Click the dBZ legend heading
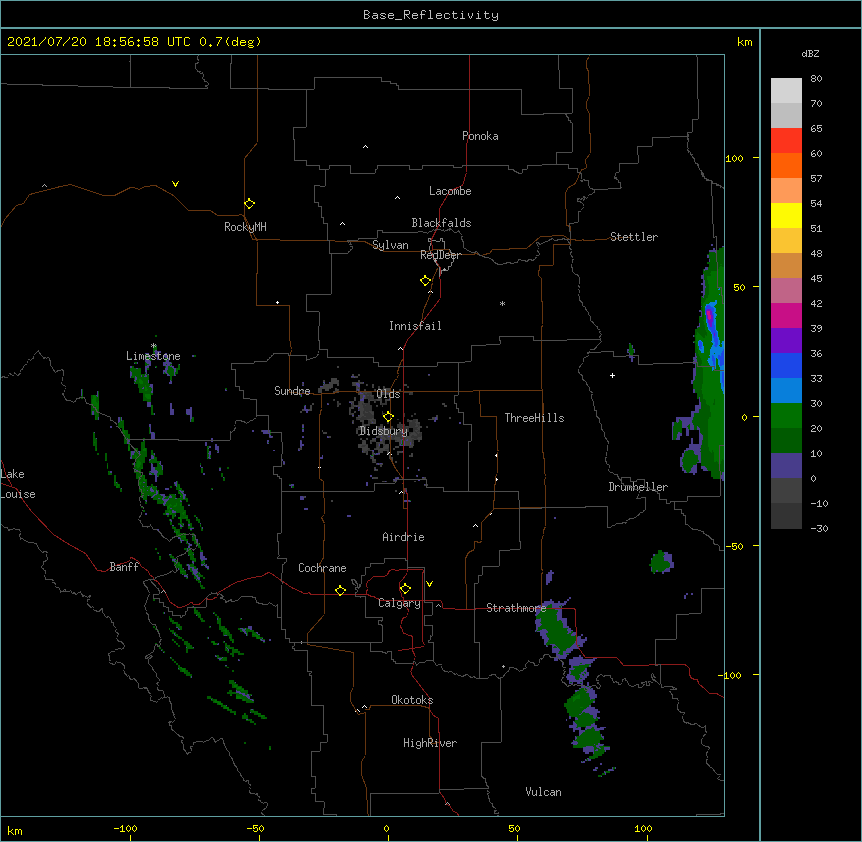Screen dimensions: 862x842 click(x=810, y=53)
